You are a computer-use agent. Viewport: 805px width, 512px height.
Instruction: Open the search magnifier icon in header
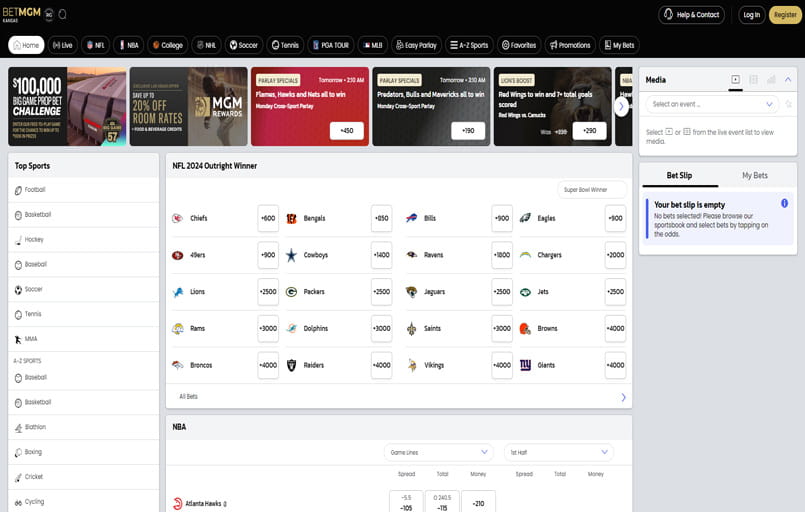point(63,14)
